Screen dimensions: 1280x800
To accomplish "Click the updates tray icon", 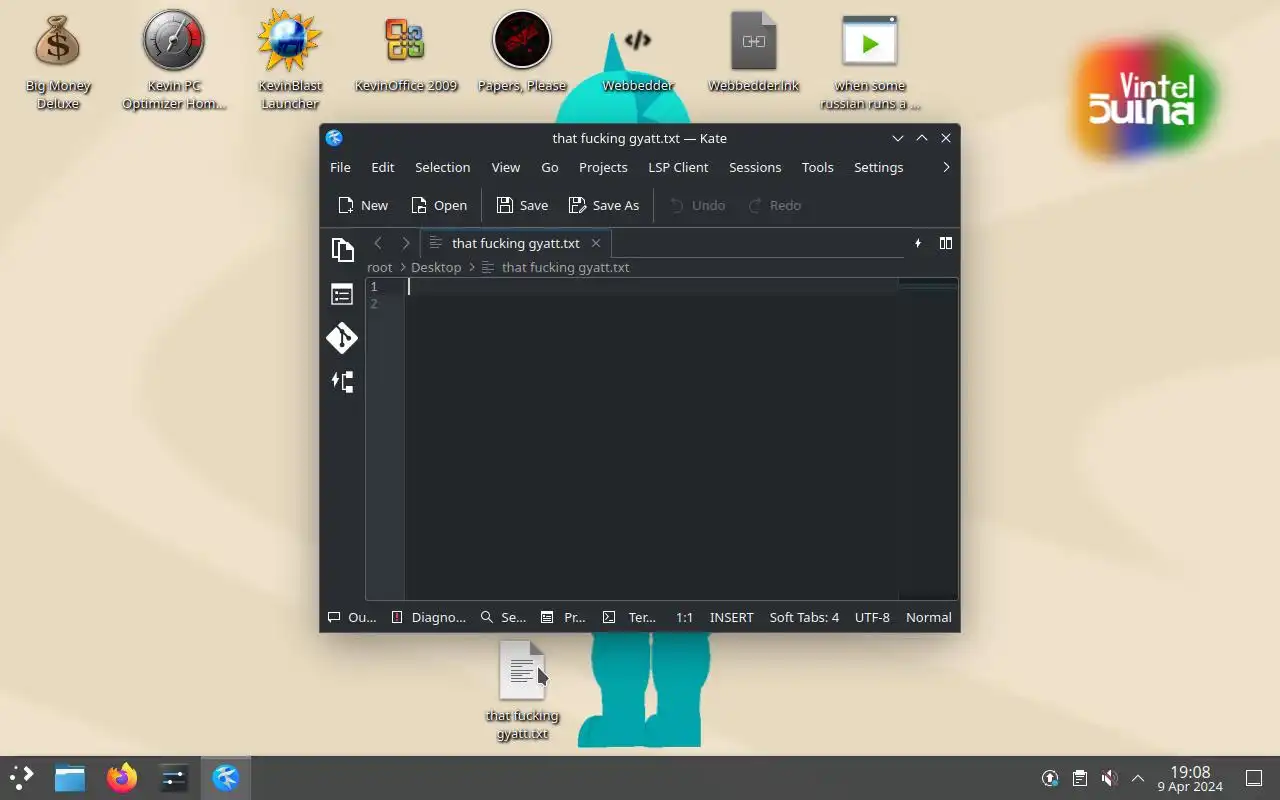I will tap(1050, 778).
